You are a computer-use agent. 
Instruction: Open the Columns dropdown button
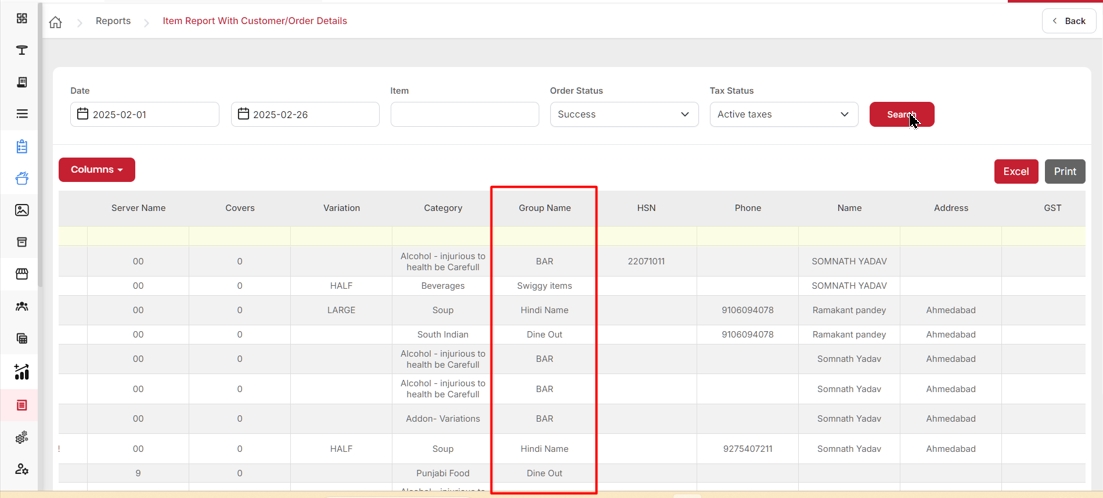[x=96, y=170]
